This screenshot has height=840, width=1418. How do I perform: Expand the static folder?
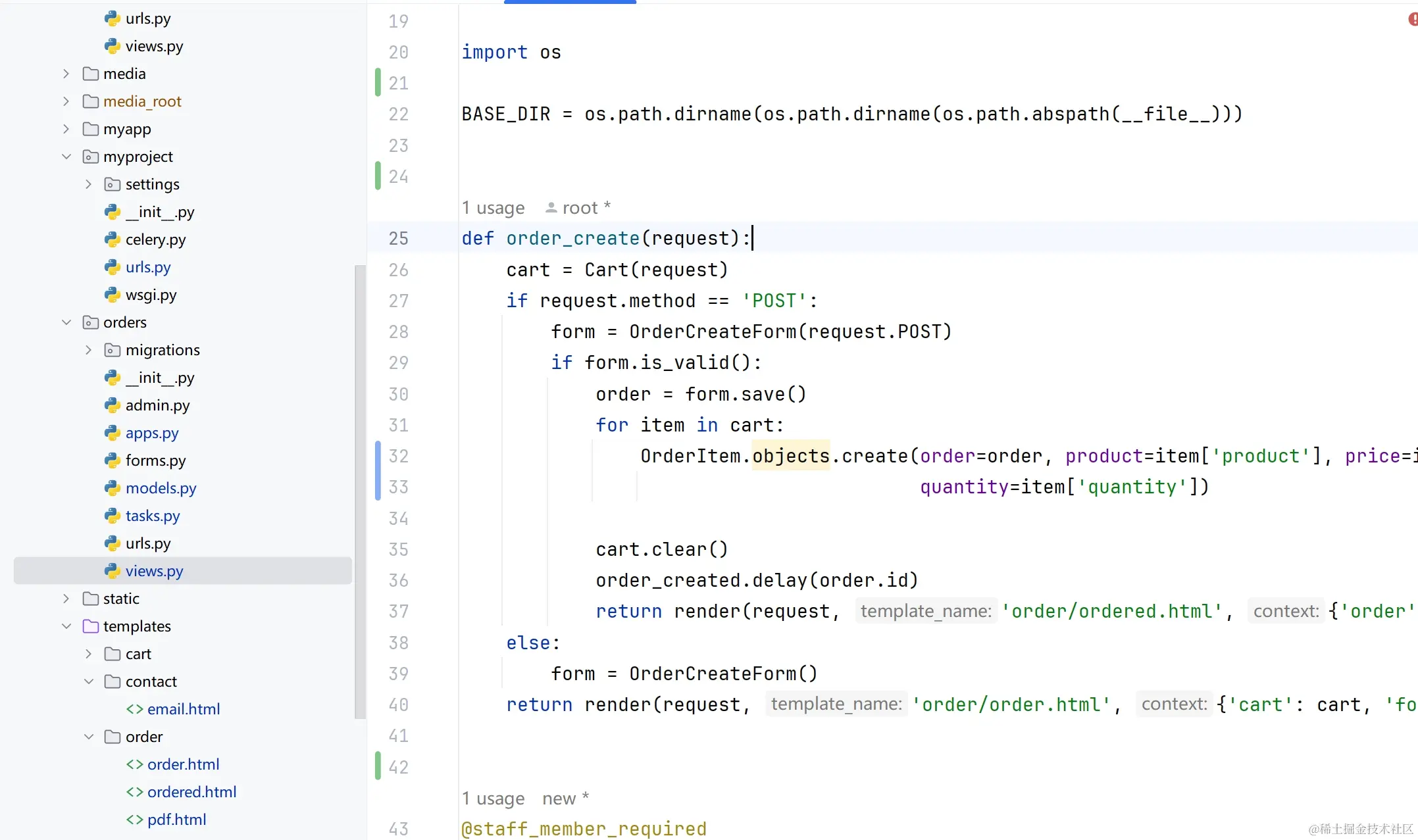pos(66,599)
